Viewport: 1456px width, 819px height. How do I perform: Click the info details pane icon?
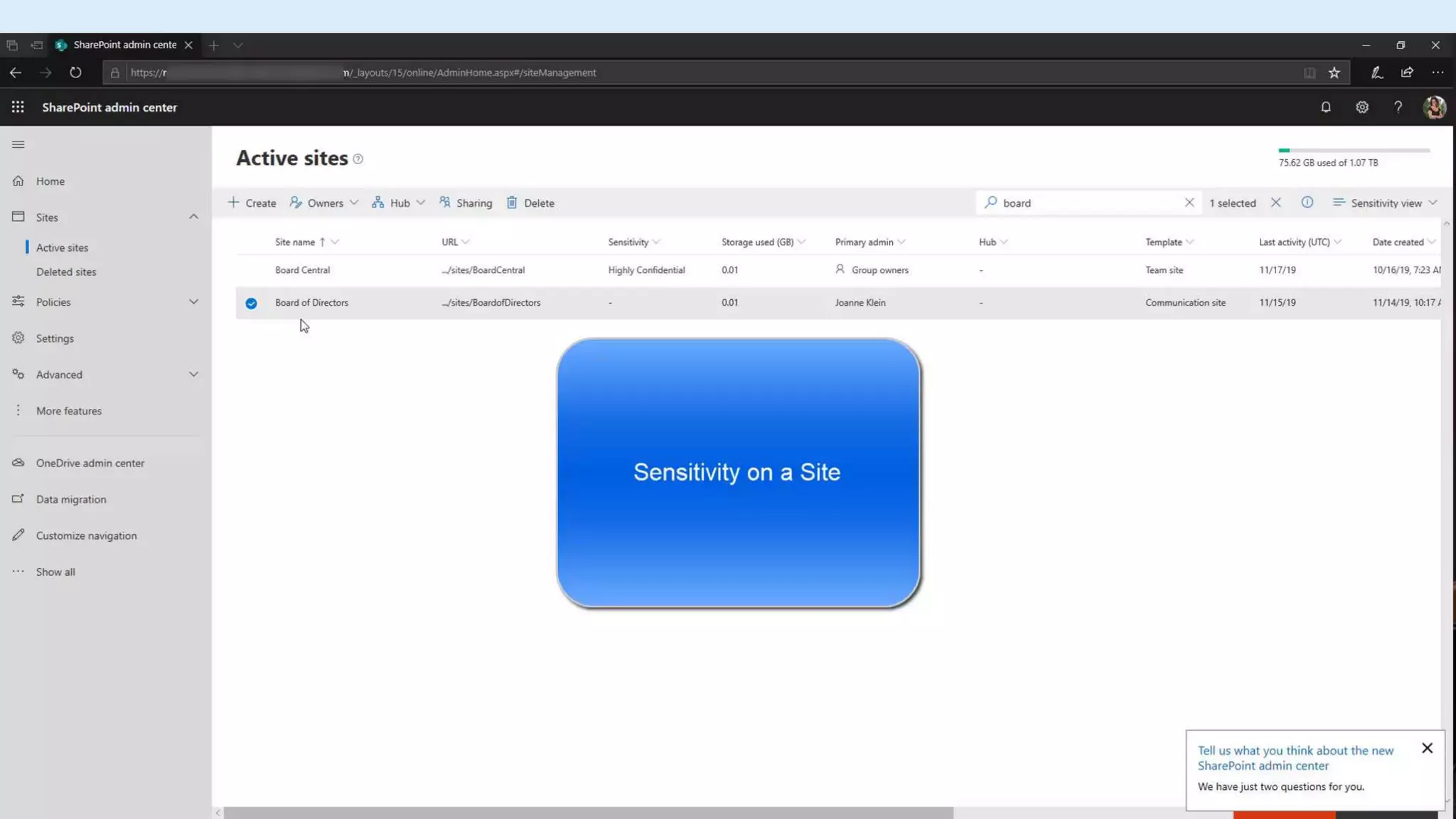tap(1307, 203)
